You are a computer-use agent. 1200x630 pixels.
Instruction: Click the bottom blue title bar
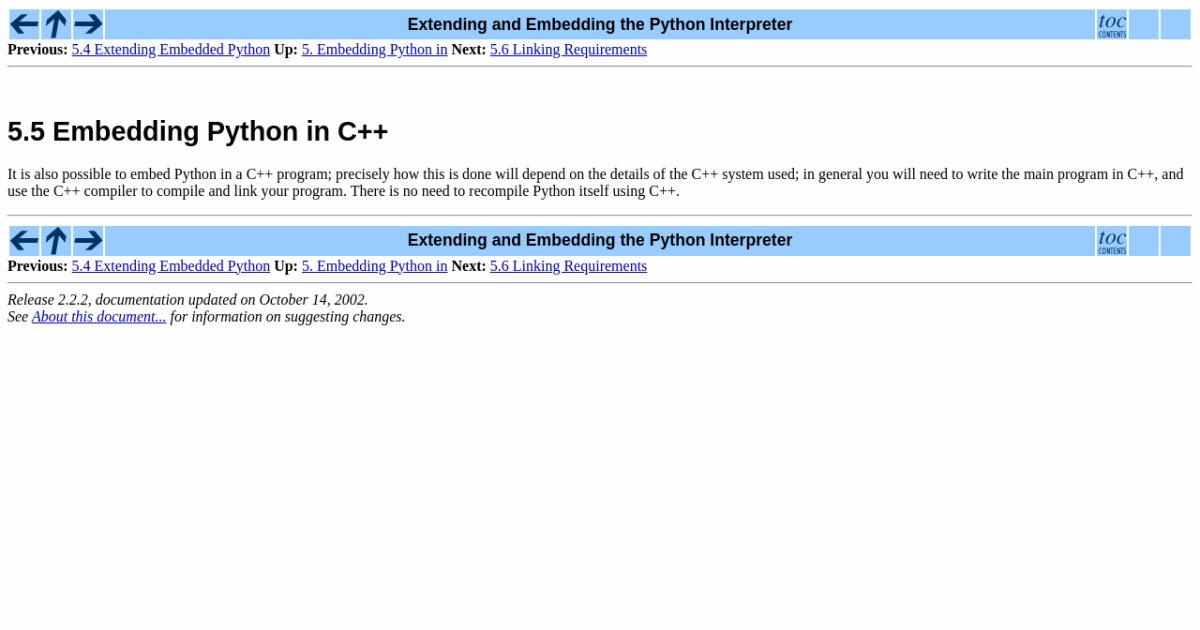(x=600, y=240)
